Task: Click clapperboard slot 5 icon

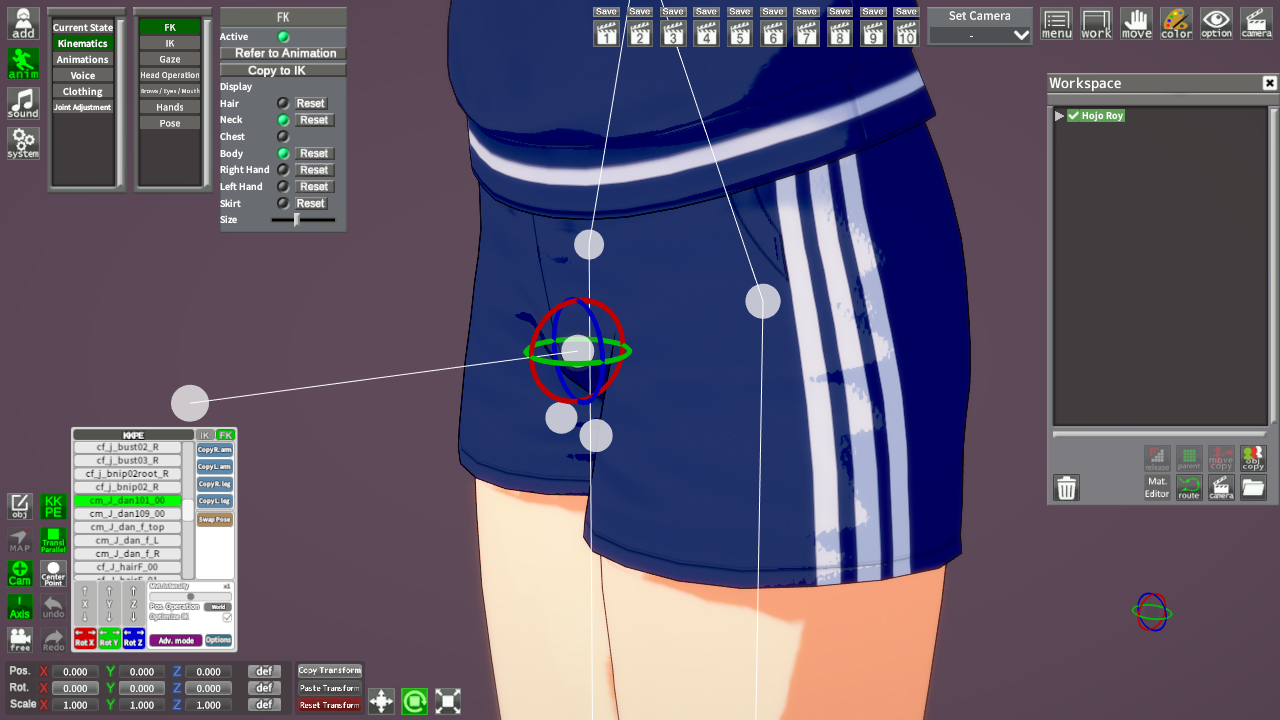Action: coord(739,34)
